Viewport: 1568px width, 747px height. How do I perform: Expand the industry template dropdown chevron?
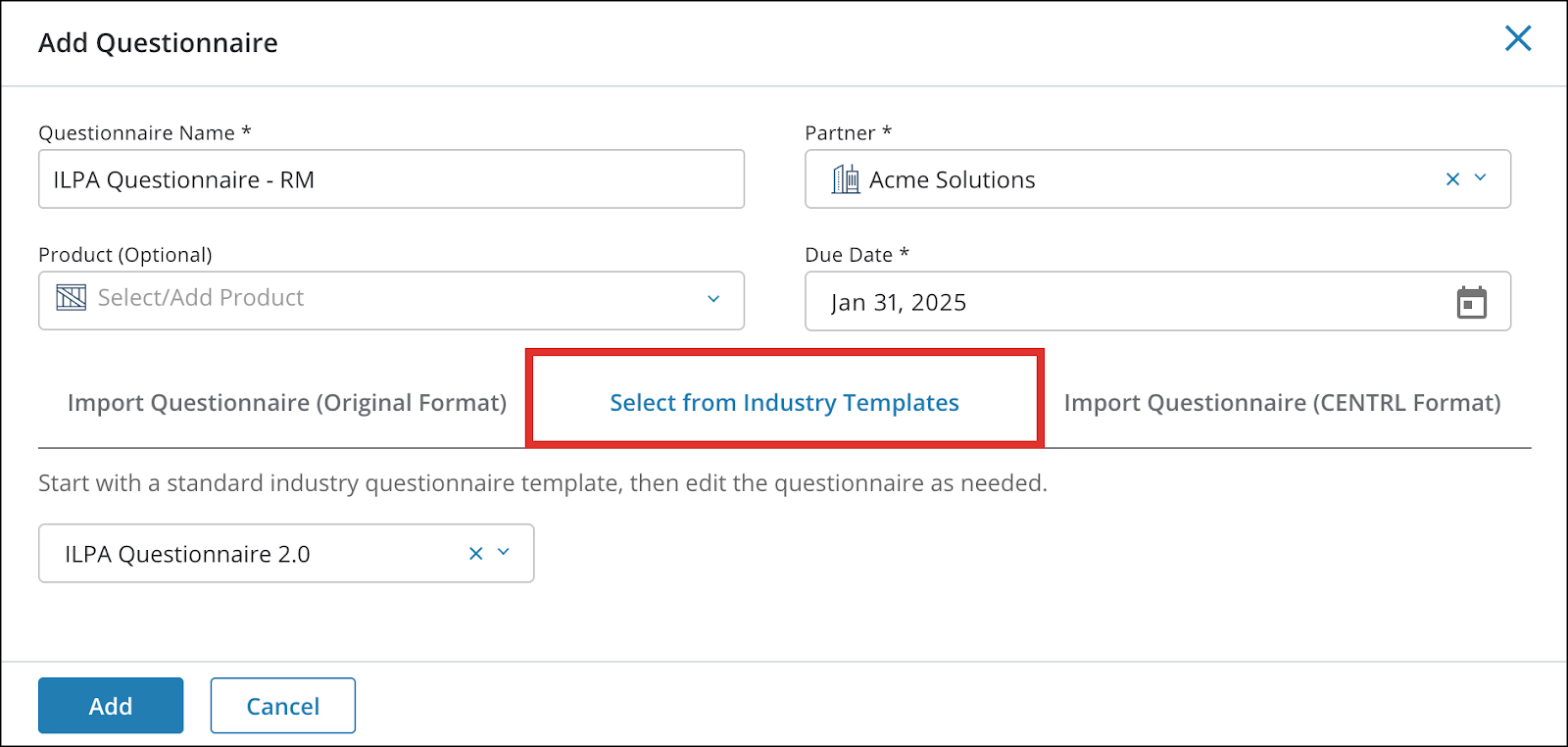point(504,552)
